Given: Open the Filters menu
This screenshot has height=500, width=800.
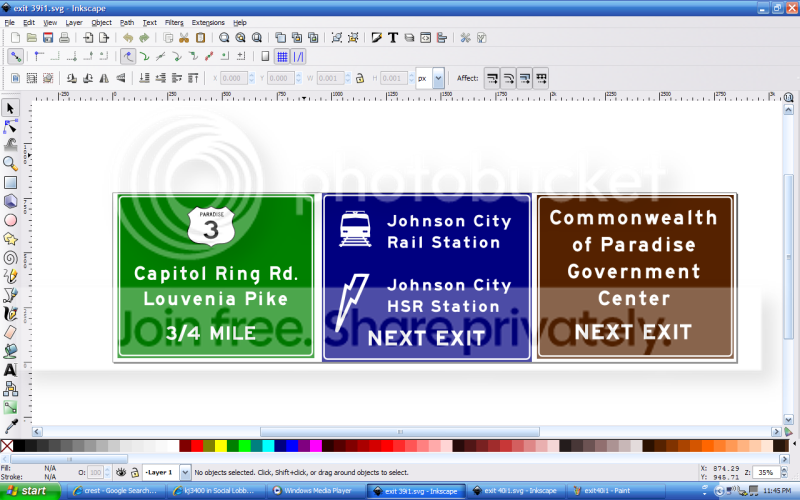Looking at the screenshot, I should pyautogui.click(x=174, y=22).
